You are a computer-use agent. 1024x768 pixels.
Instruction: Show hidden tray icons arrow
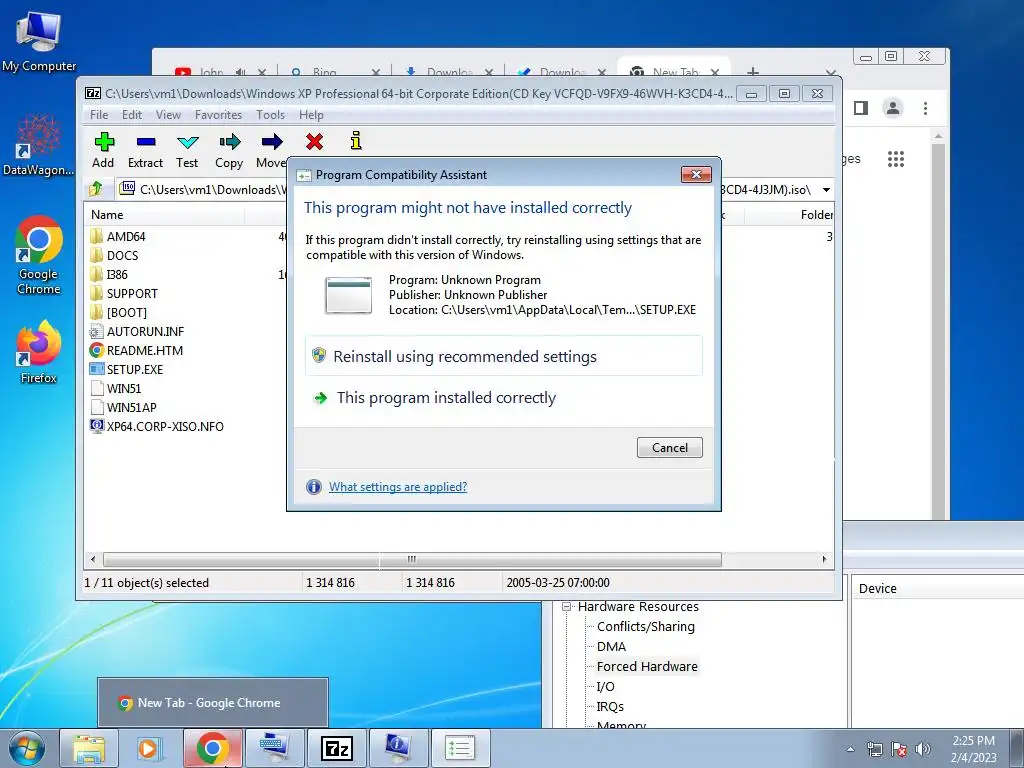pyautogui.click(x=850, y=749)
